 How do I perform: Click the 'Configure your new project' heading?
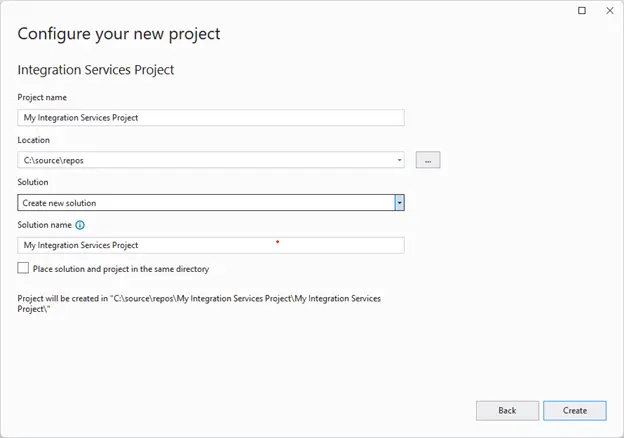pyautogui.click(x=119, y=34)
